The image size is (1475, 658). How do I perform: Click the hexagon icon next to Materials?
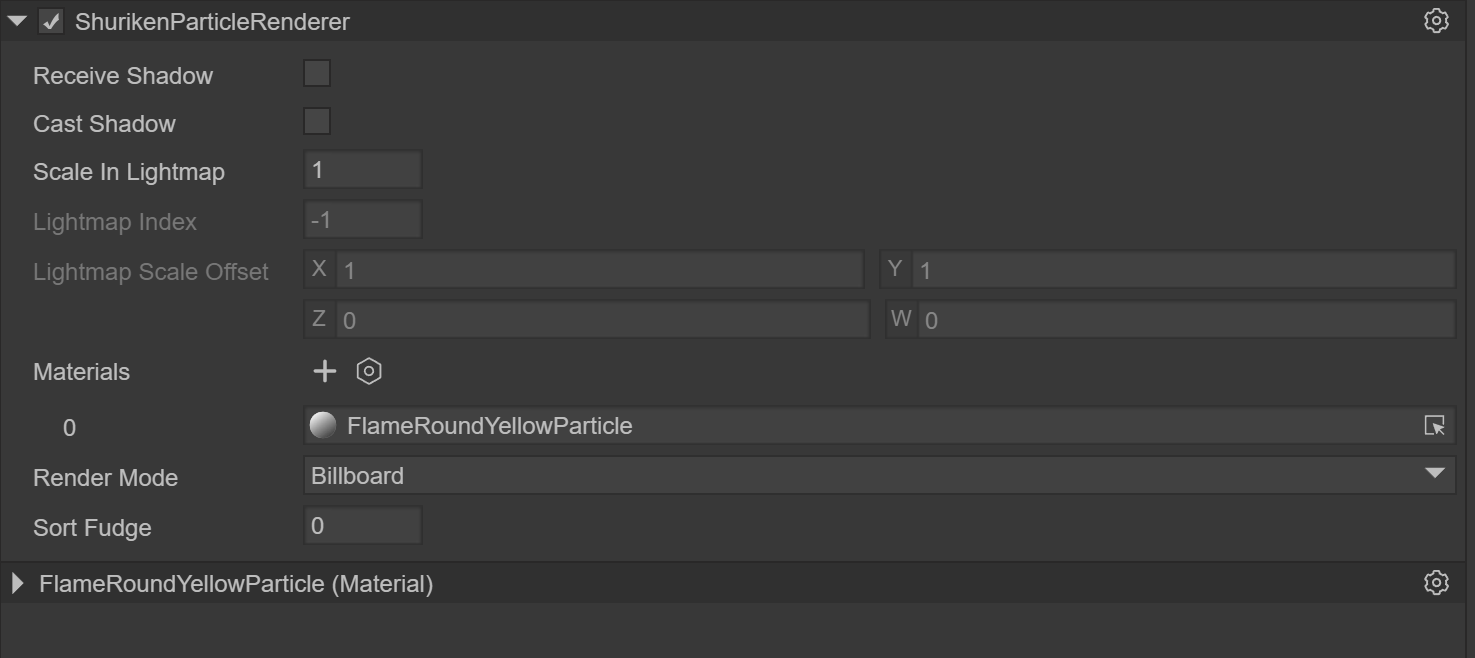(x=369, y=372)
